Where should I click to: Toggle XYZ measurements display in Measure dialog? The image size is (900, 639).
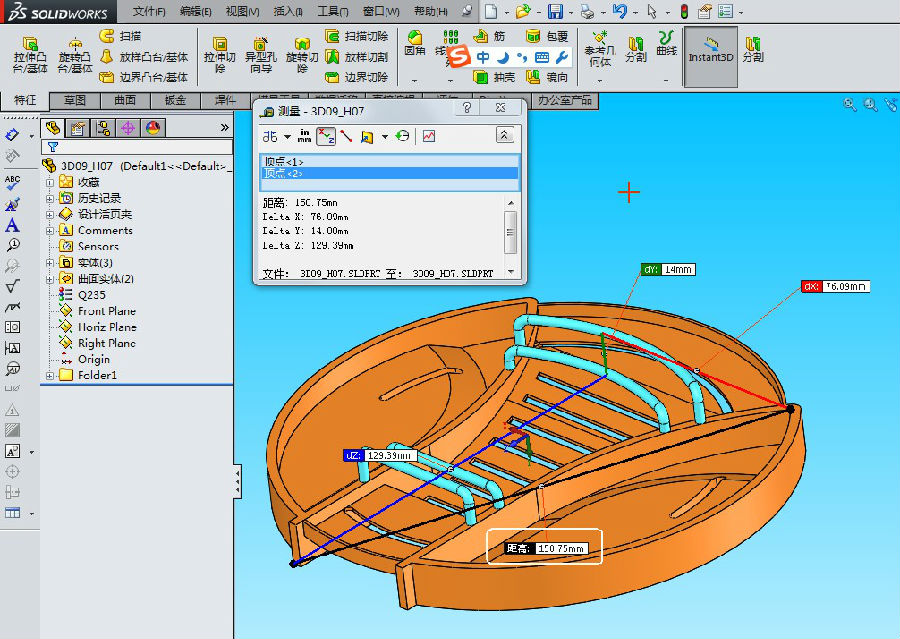tap(325, 136)
